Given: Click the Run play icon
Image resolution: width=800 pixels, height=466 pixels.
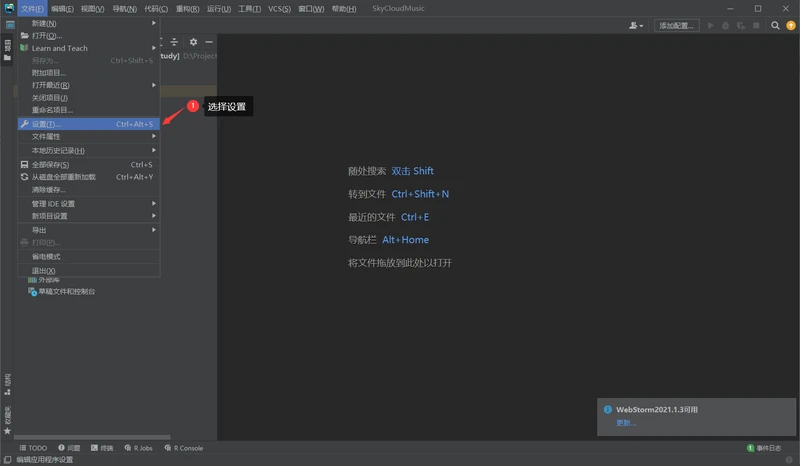Looking at the screenshot, I should [710, 26].
